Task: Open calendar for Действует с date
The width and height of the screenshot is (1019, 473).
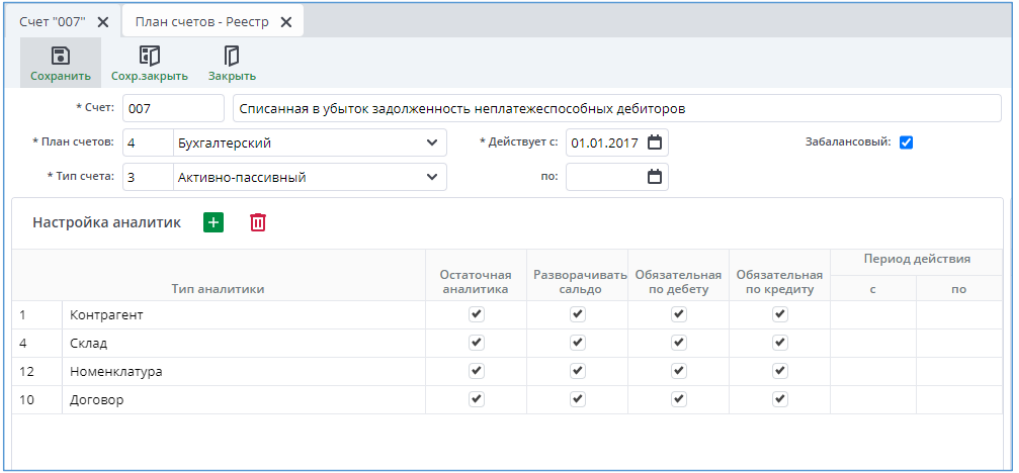Action: 655,143
